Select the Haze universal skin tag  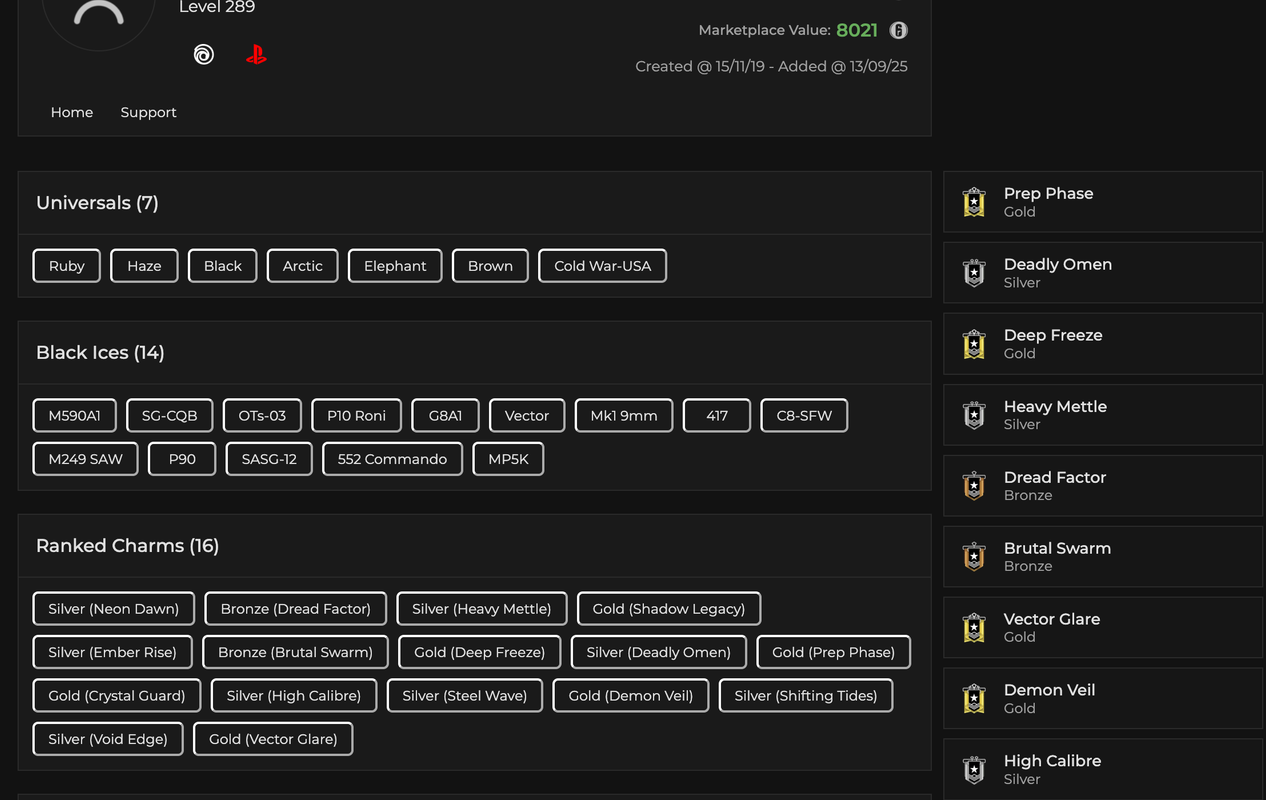pyautogui.click(x=144, y=266)
